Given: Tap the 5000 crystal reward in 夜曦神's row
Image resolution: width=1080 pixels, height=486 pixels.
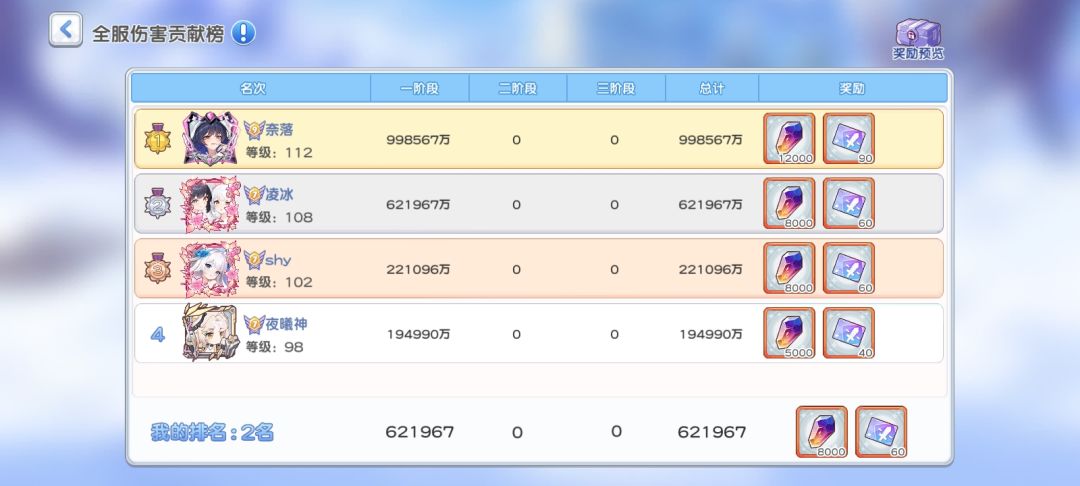Looking at the screenshot, I should point(789,332).
